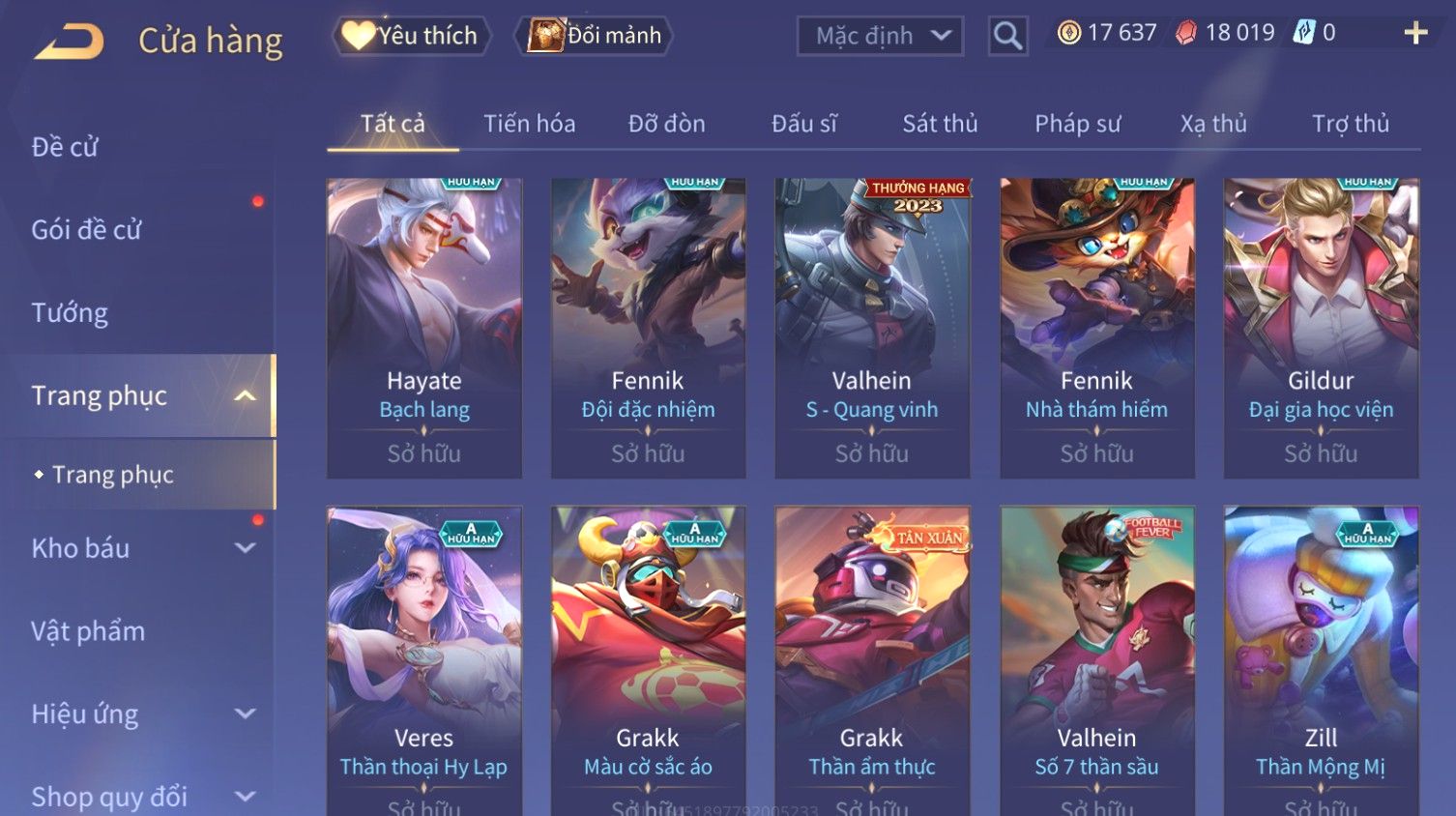The width and height of the screenshot is (1456, 816).
Task: Open Đổi mảnh fragment exchange
Action: 594,36
